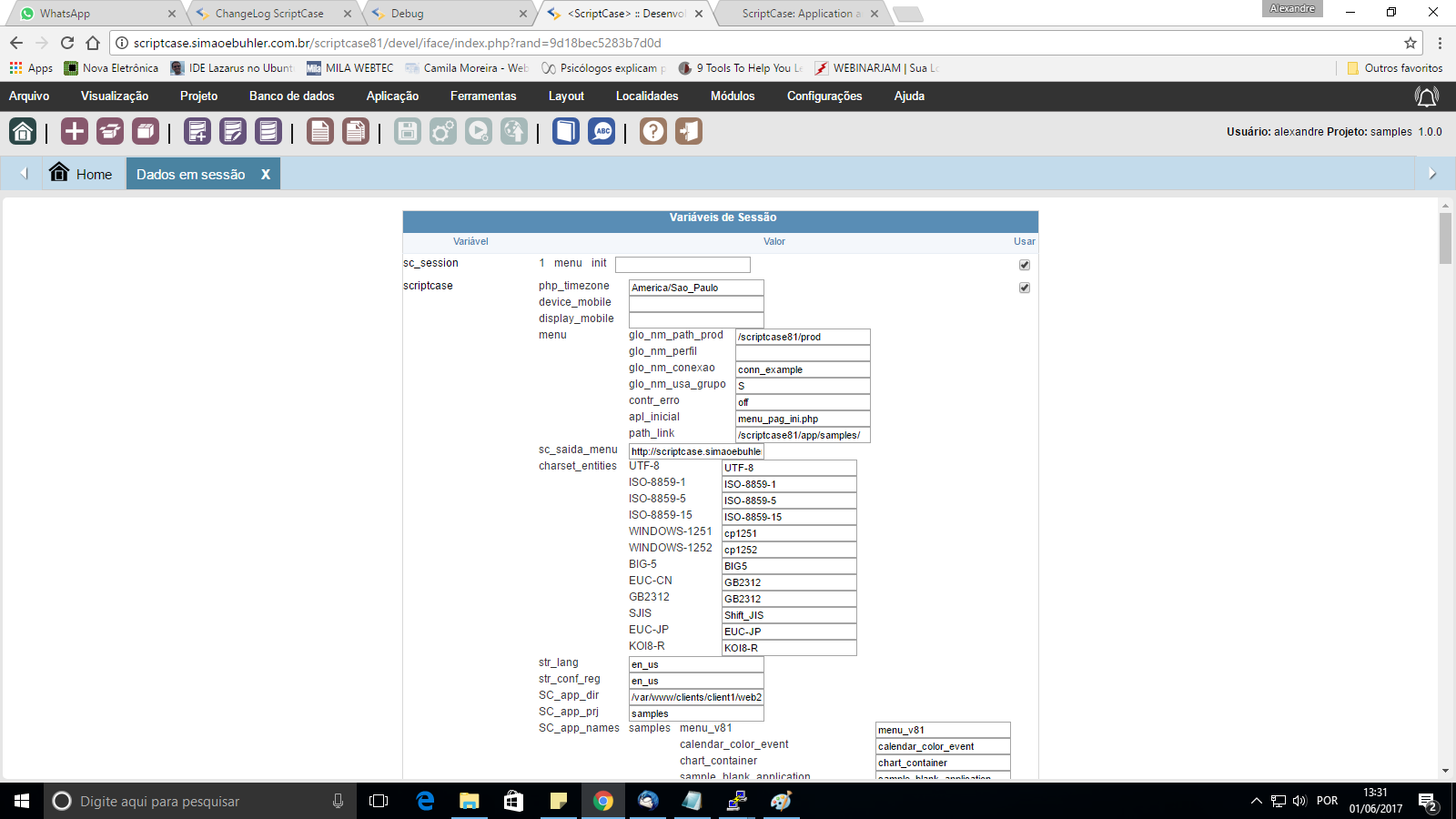Viewport: 1456px width, 819px height.
Task: Click the notification bell icon
Action: (1426, 96)
